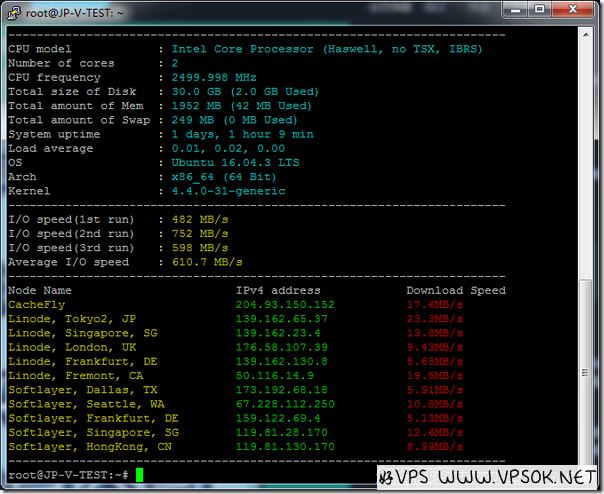Click the Download Speed column header
Viewport: 604px width, 494px height.
(455, 290)
